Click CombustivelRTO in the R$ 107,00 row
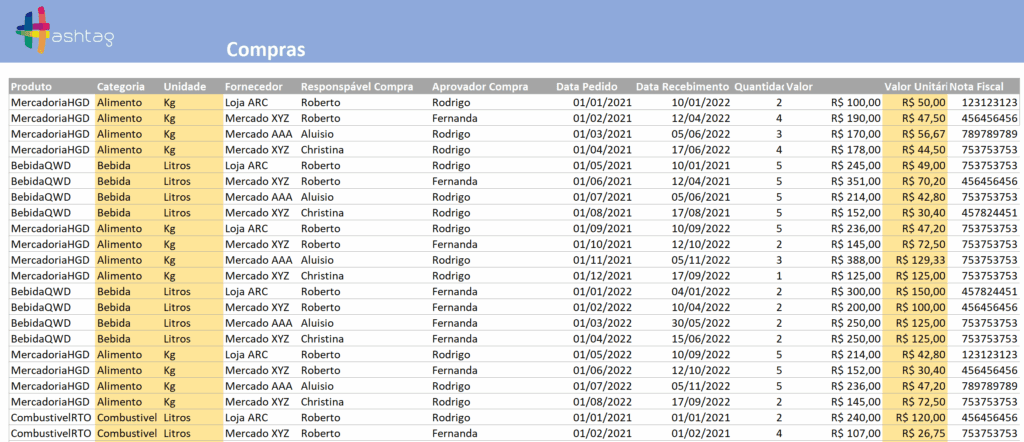The height and width of the screenshot is (442, 1024). [51, 433]
